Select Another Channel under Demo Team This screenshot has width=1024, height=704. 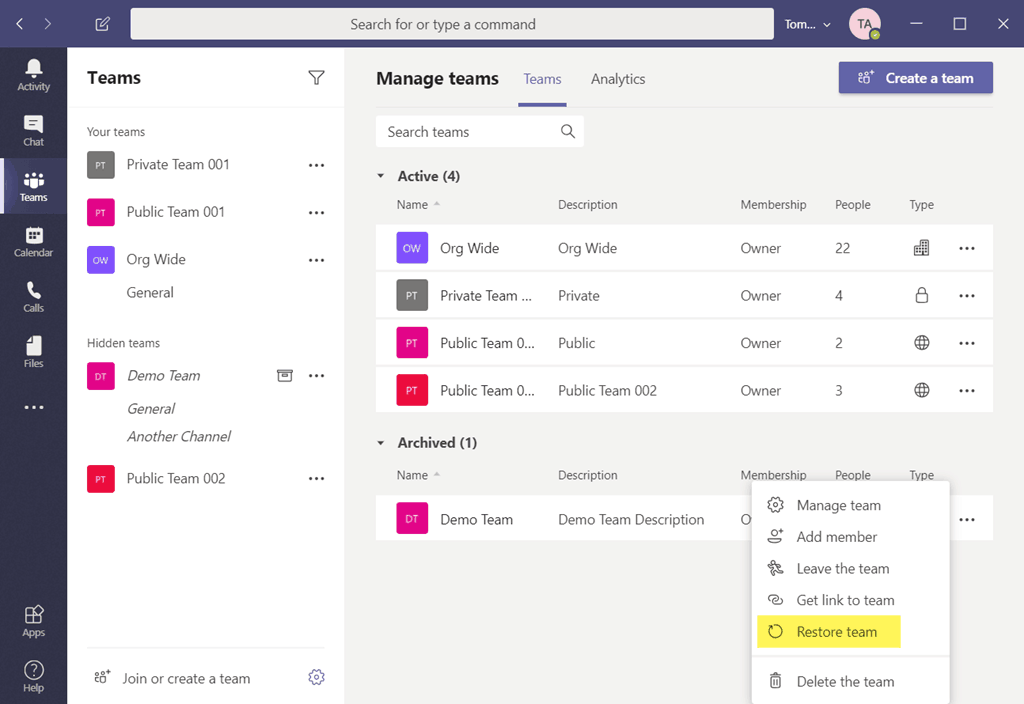(179, 436)
